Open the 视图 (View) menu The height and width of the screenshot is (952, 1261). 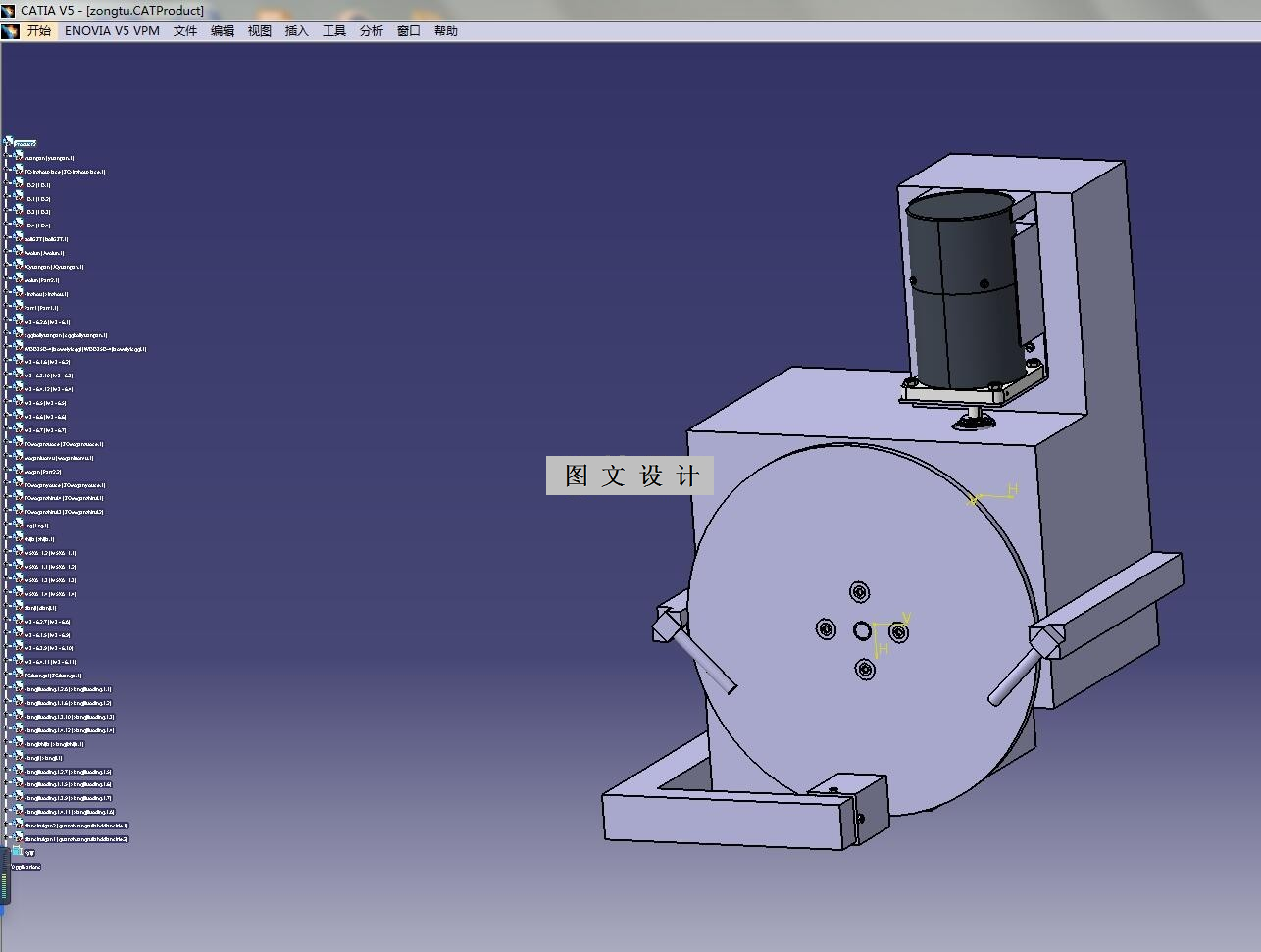click(260, 30)
